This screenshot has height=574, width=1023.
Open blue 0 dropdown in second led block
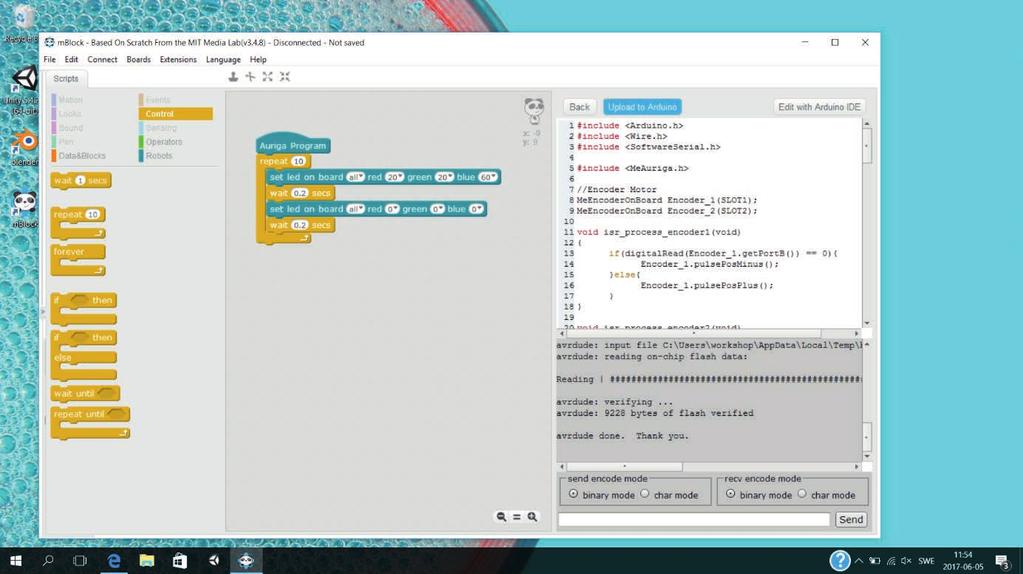point(476,209)
